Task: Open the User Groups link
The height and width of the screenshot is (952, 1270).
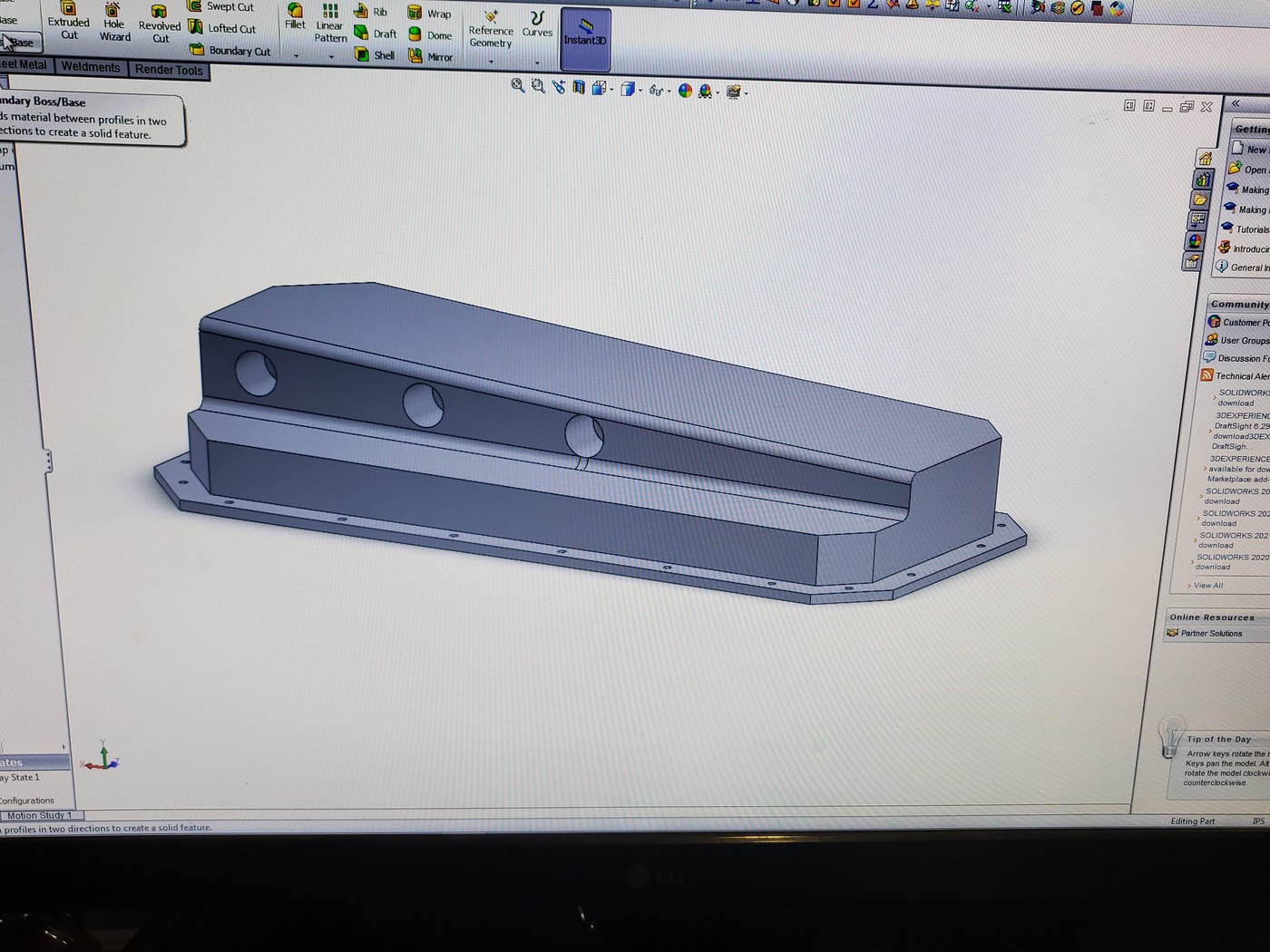Action: click(1237, 340)
